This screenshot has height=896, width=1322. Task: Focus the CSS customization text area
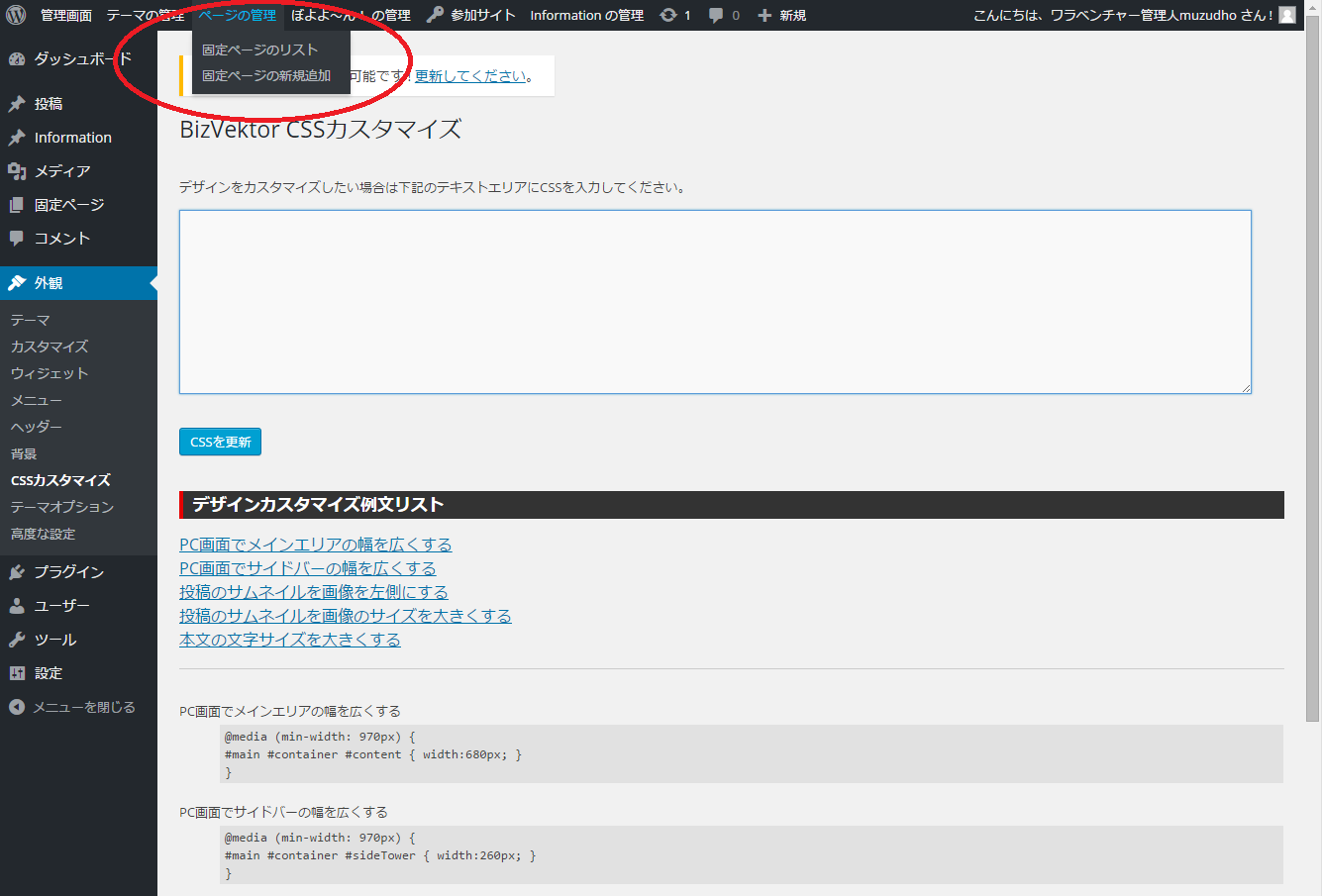715,302
